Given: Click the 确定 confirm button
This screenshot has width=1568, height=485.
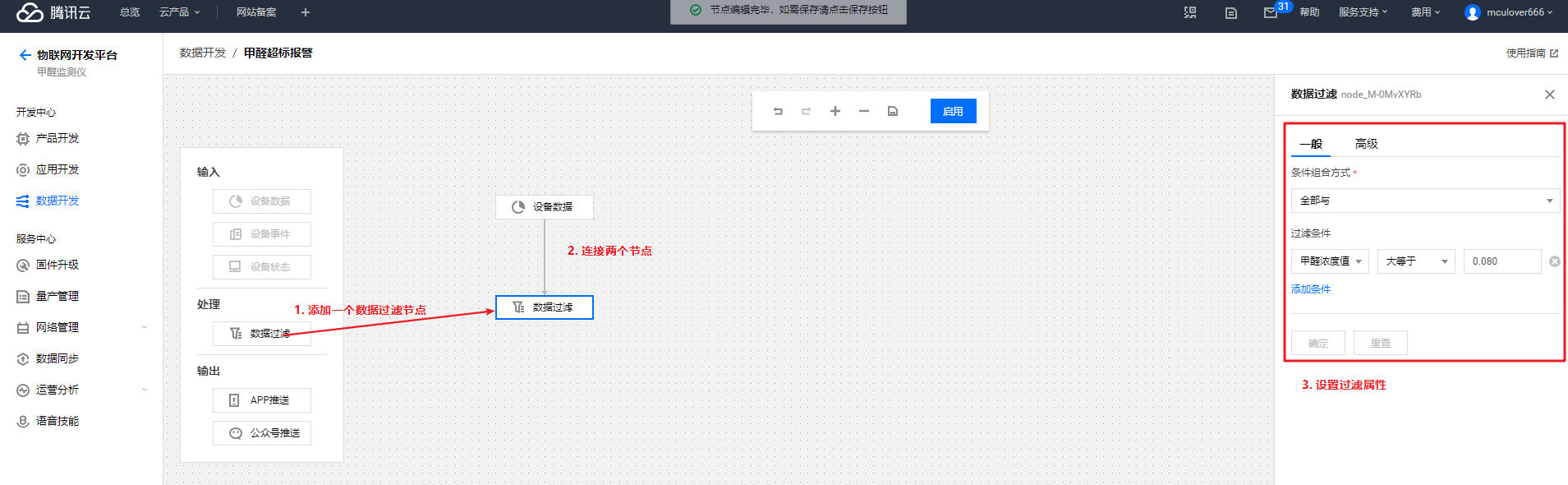Looking at the screenshot, I should (1318, 343).
